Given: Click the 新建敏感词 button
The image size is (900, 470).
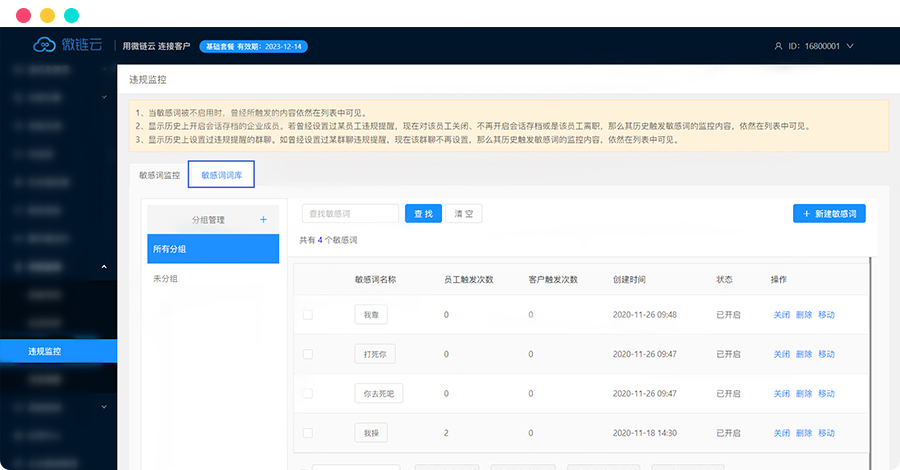Looking at the screenshot, I should (829, 213).
